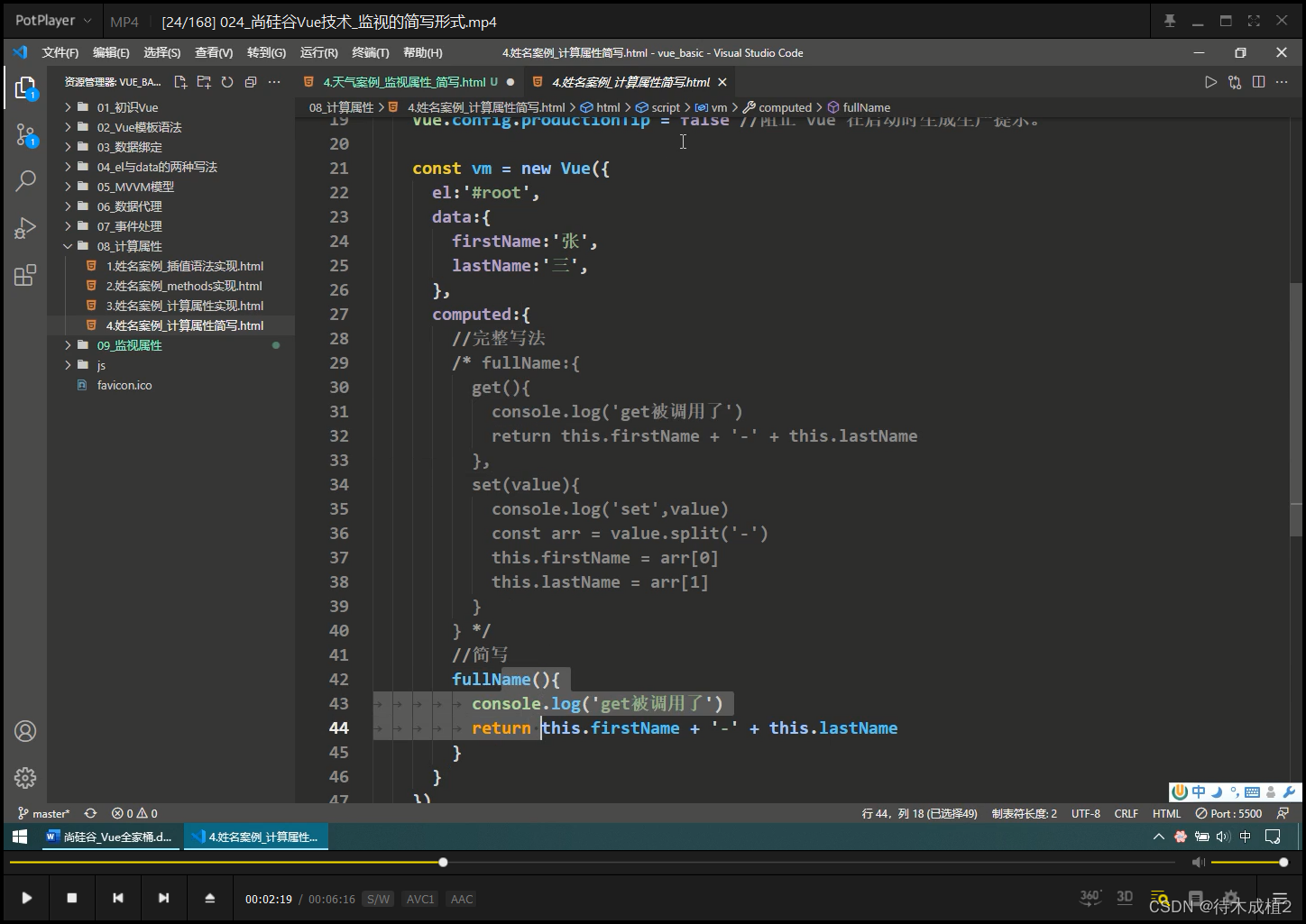
Task: Adjust the PotPlayer volume slider
Action: coord(1249,863)
